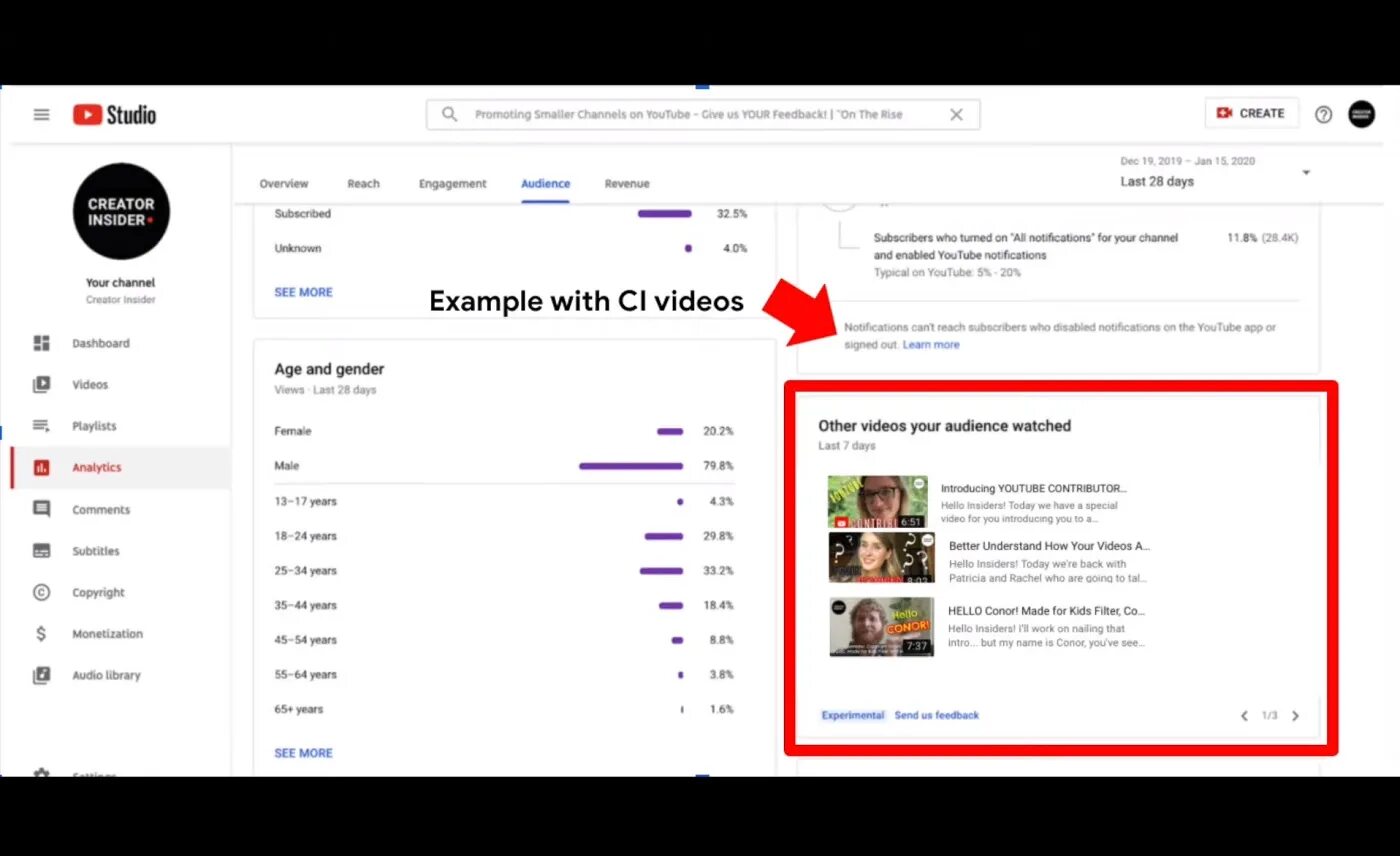The height and width of the screenshot is (856, 1400).
Task: Open Subtitles in the sidebar
Action: (x=120, y=551)
